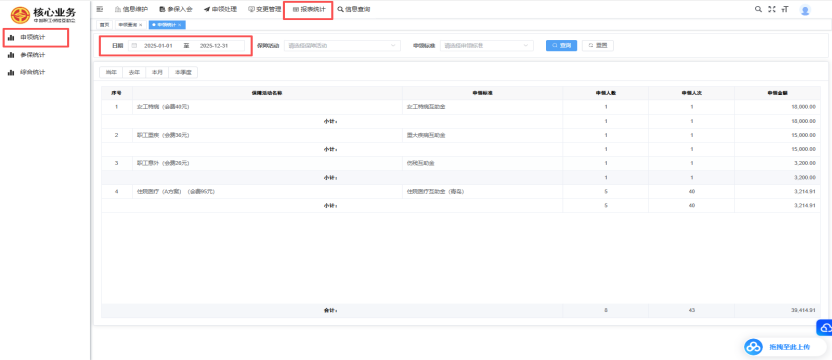The image size is (832, 360).
Task: Open the 参保入会 top menu
Action: 175,10
